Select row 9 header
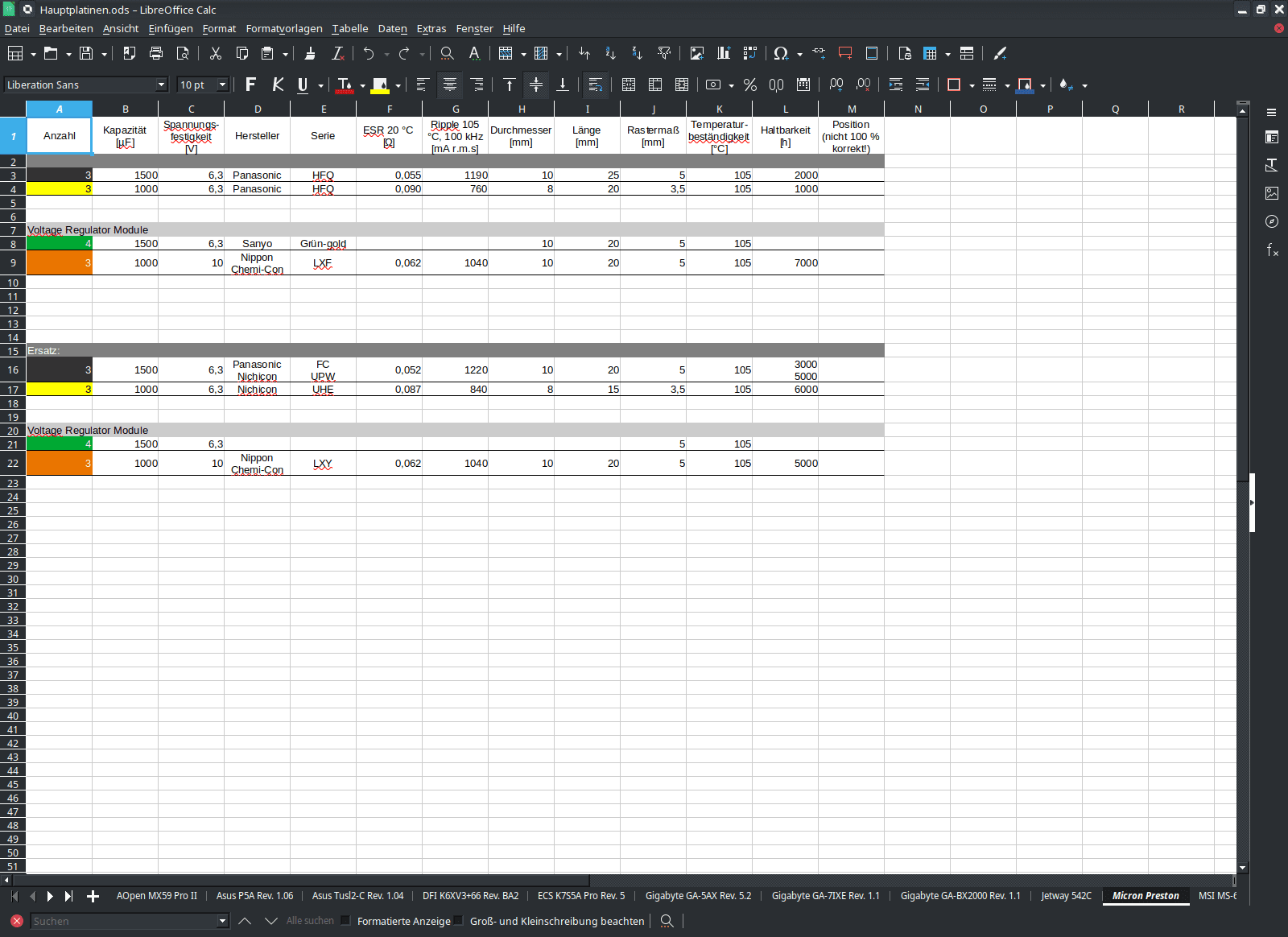1288x937 pixels. (13, 262)
